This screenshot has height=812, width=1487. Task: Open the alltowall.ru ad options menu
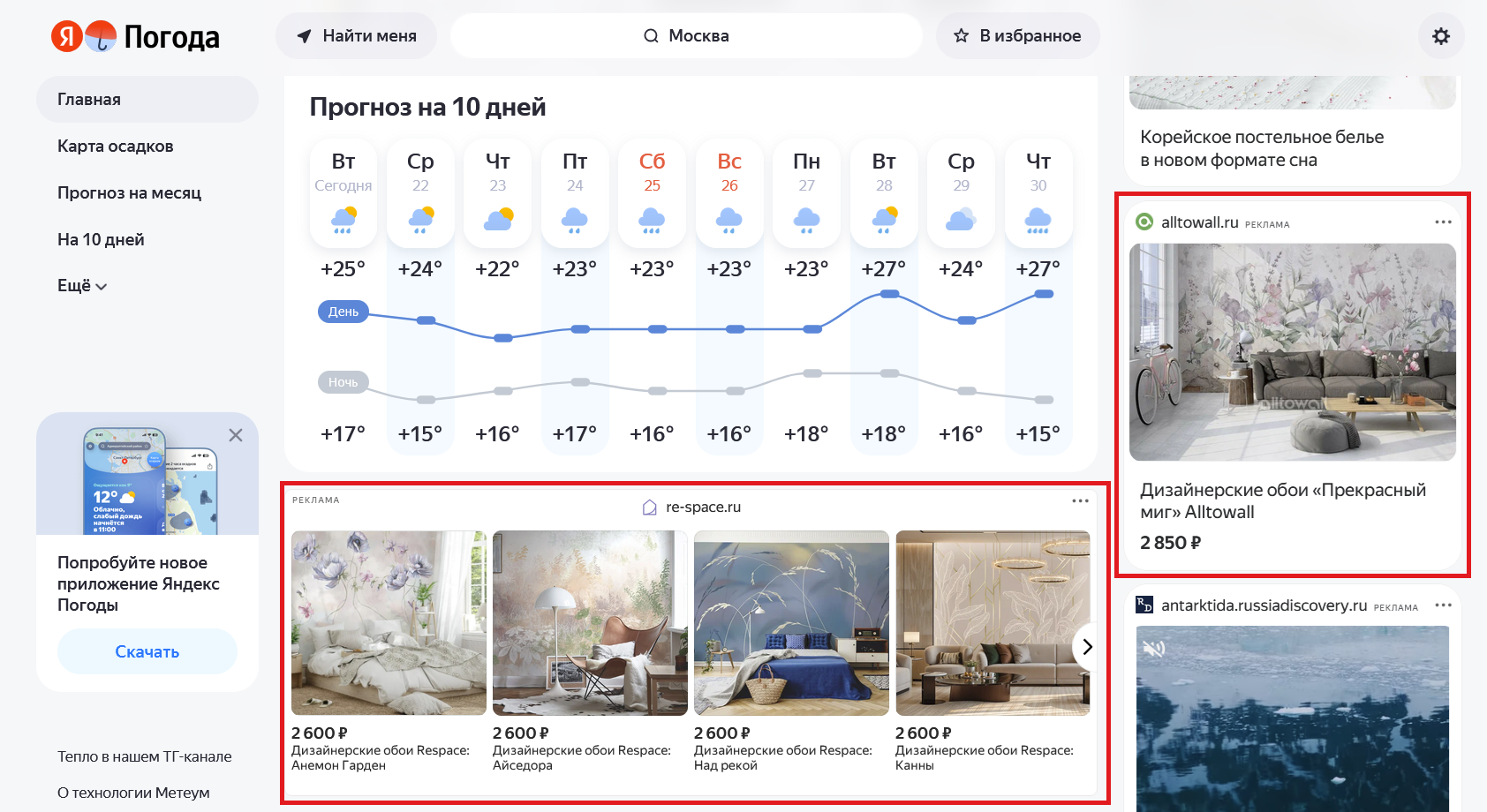[x=1444, y=222]
